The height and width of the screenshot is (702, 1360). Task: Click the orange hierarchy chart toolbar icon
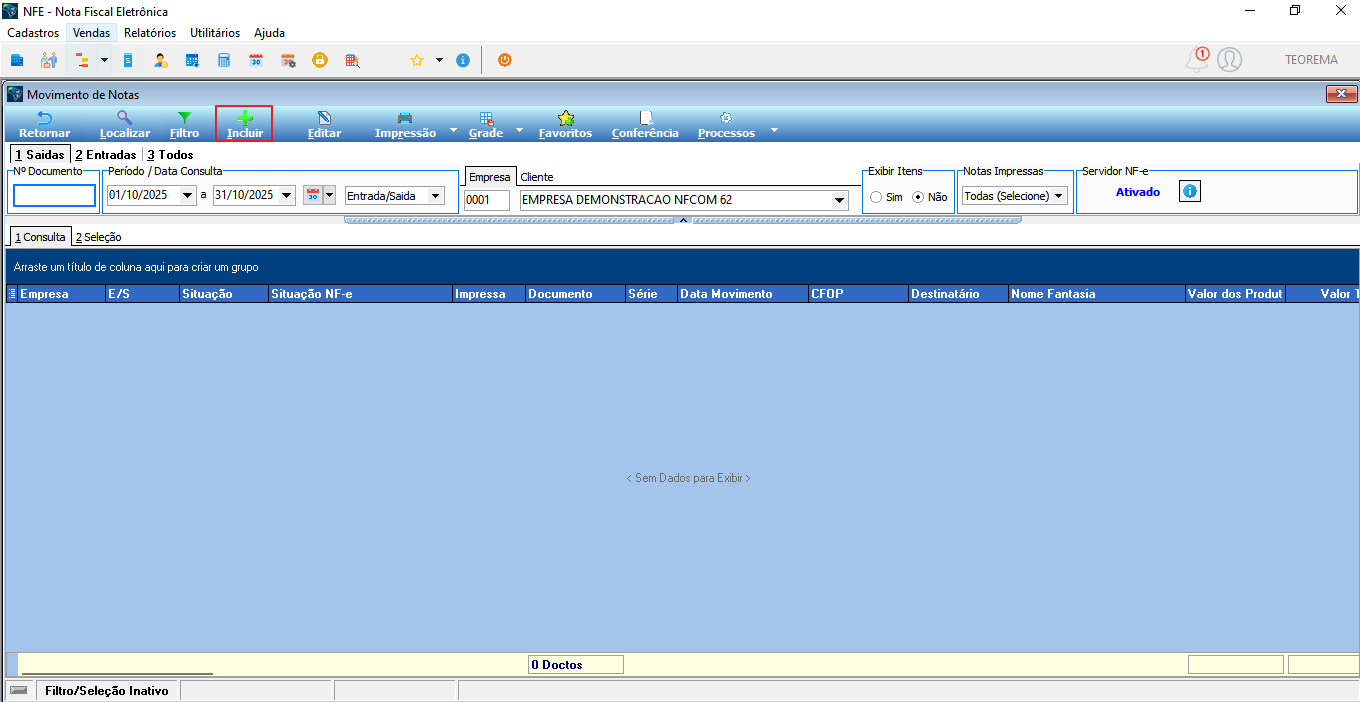click(x=83, y=60)
